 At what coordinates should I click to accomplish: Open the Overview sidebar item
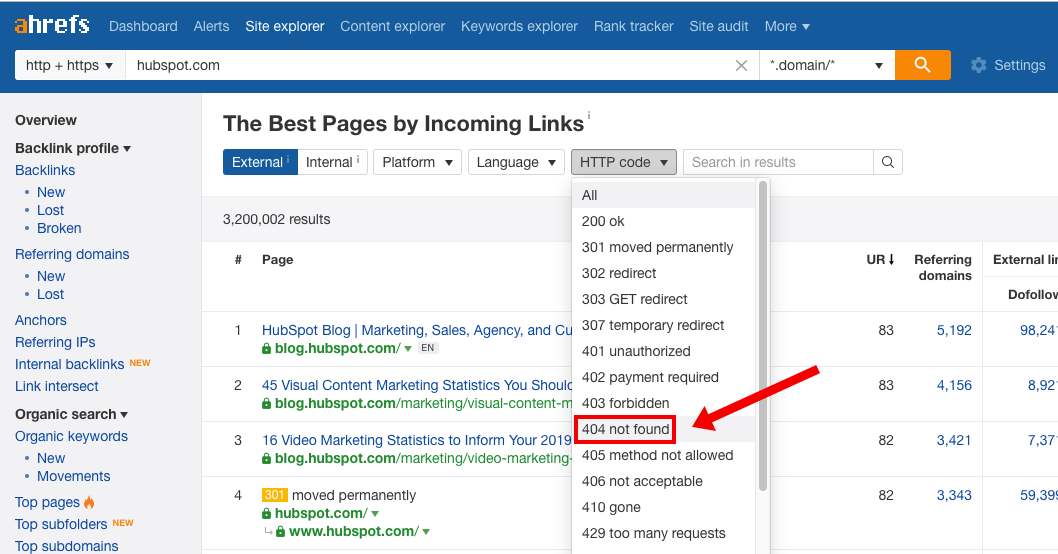pos(46,120)
